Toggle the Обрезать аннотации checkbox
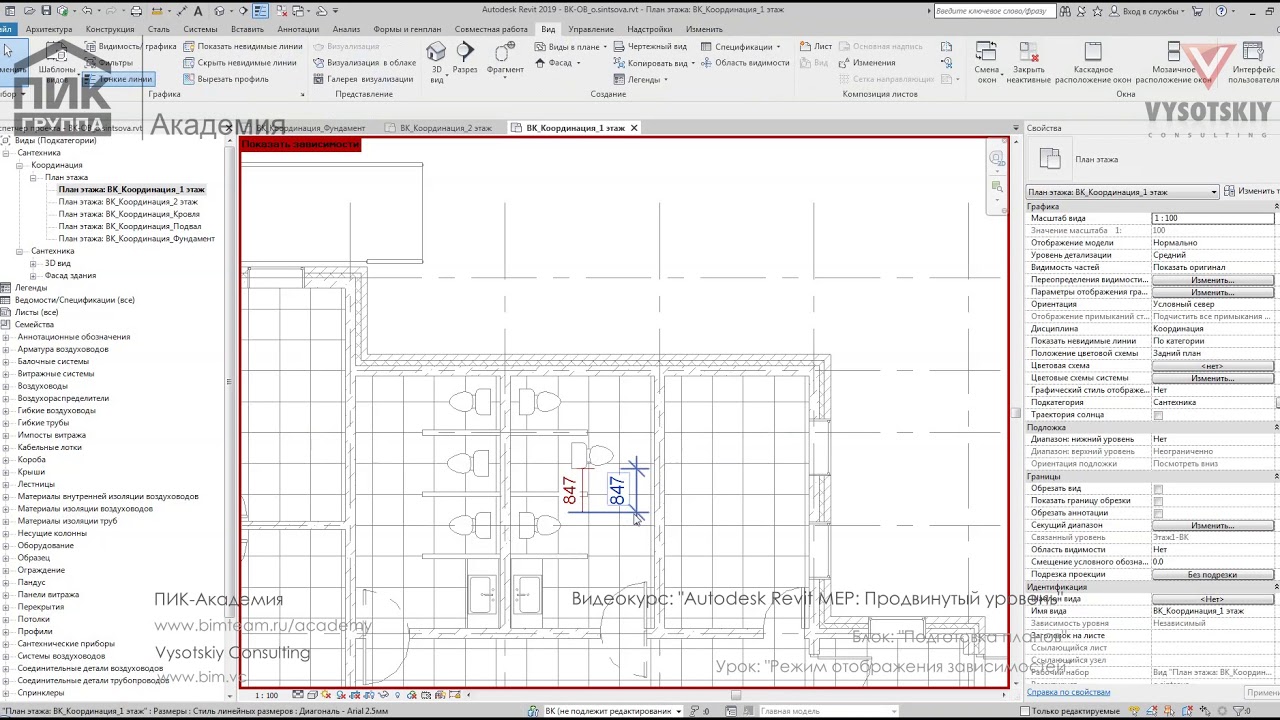 click(1158, 513)
